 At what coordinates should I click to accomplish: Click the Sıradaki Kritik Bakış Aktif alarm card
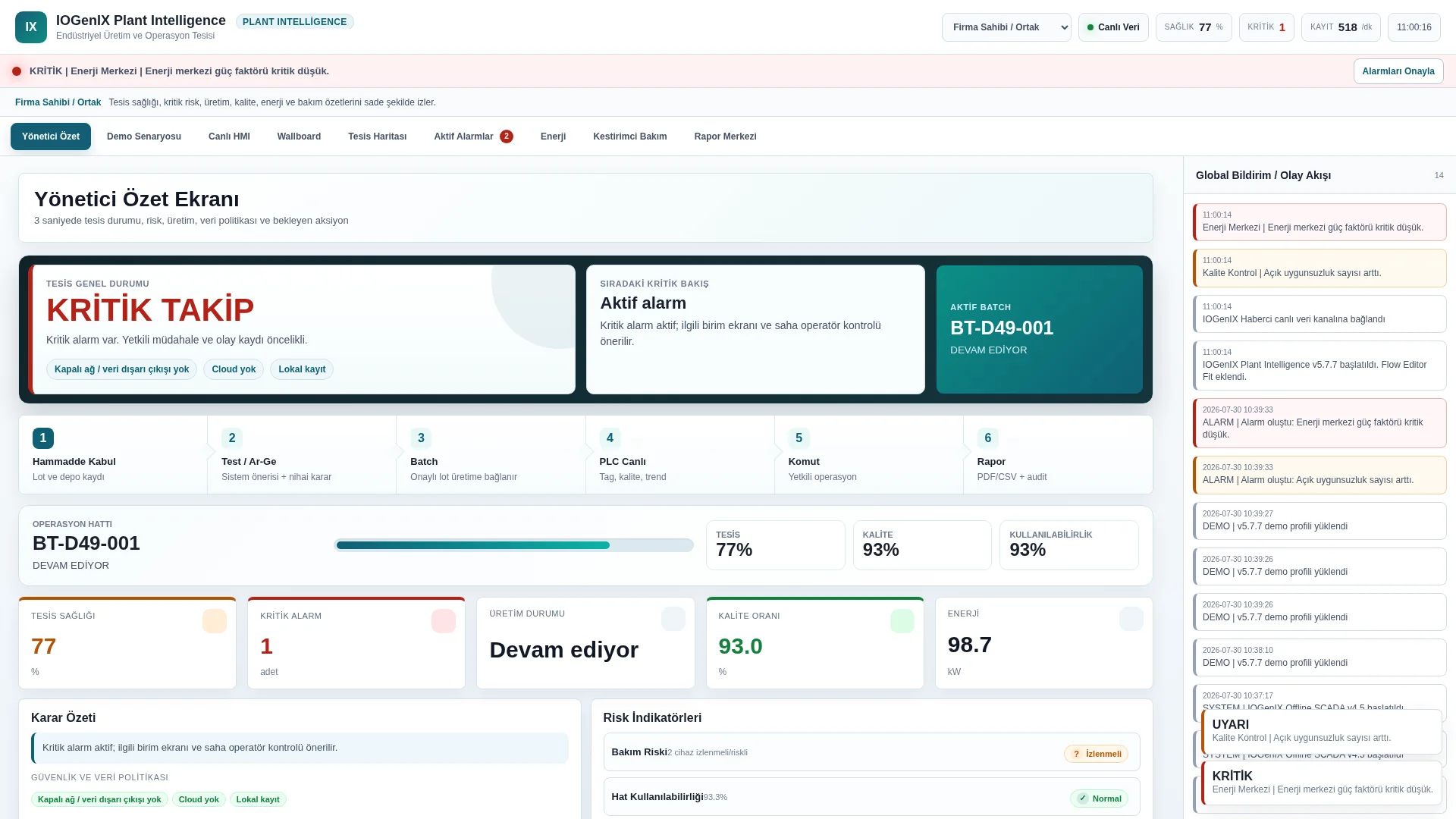pyautogui.click(x=755, y=329)
